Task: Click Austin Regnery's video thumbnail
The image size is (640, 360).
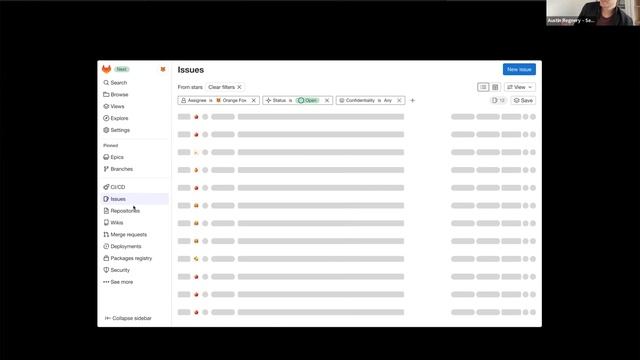Action: pos(593,13)
